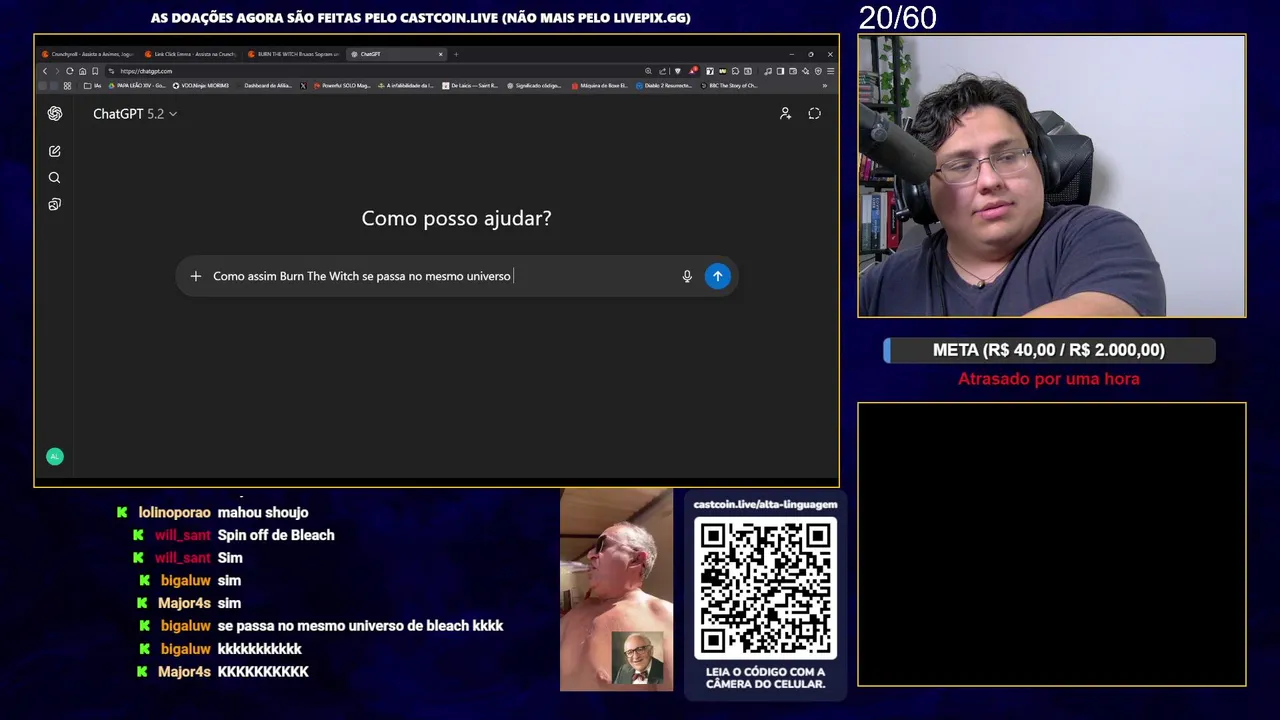Open the library icon in ChatGPT sidebar

point(55,204)
